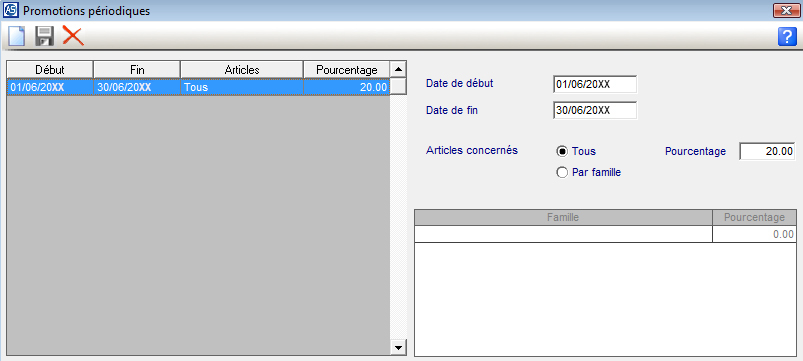Screen dimensions: 803x361
Task: Save the promotion using the floppy disk icon
Action: pos(45,36)
